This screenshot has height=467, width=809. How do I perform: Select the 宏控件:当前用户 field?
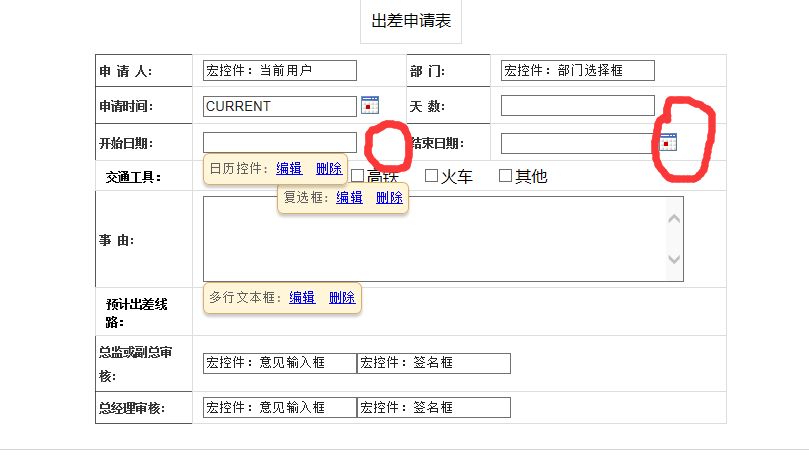(x=280, y=71)
